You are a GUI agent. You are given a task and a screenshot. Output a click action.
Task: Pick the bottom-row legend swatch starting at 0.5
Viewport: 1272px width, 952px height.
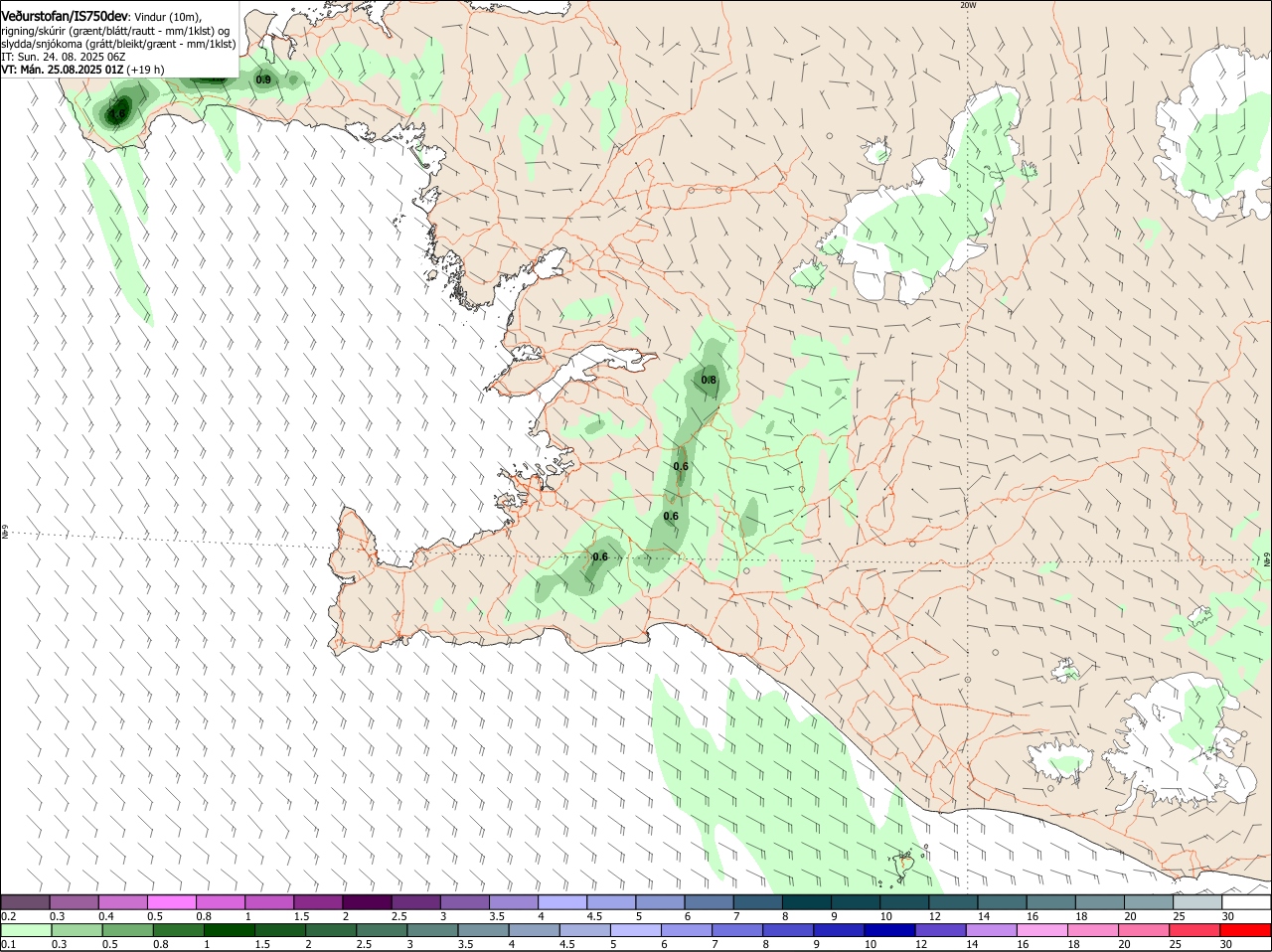click(x=126, y=930)
